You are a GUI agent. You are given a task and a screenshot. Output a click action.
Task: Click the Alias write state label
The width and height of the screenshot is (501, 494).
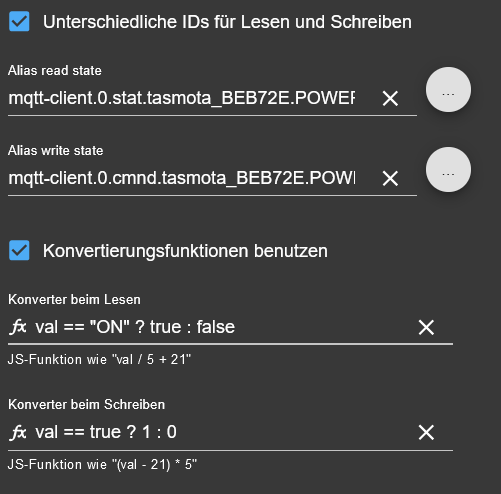point(55,151)
